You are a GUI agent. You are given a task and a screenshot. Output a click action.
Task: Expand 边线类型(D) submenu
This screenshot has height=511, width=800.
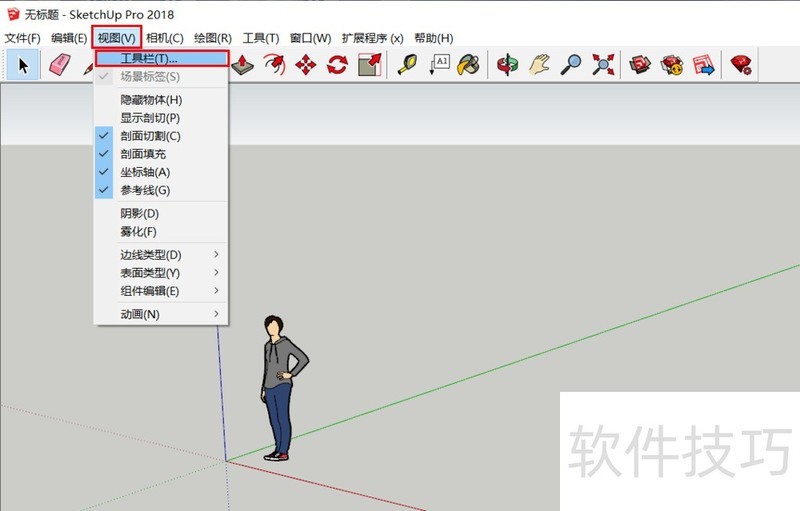point(161,254)
